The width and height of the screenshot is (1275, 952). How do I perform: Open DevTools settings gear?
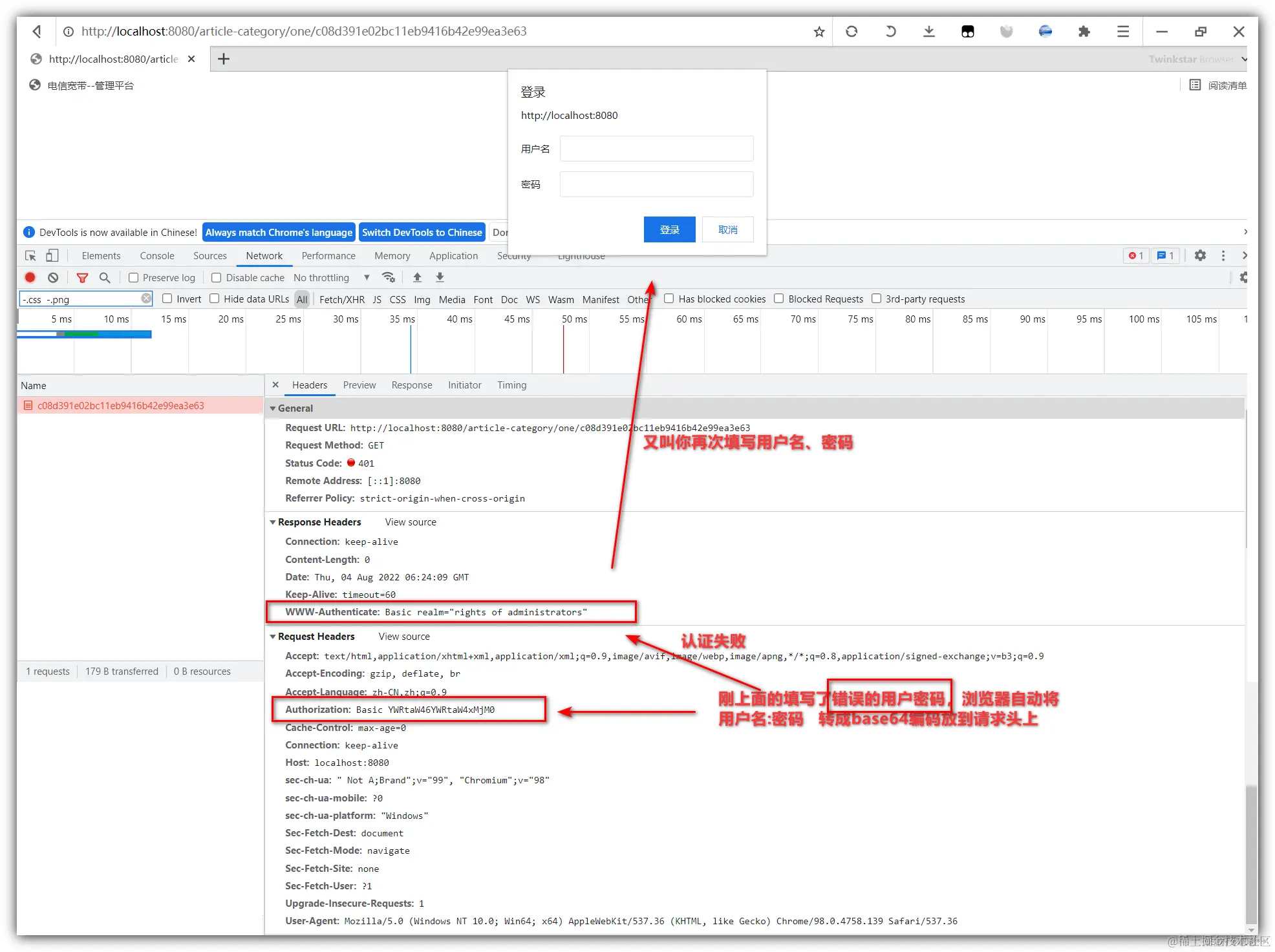[1200, 255]
